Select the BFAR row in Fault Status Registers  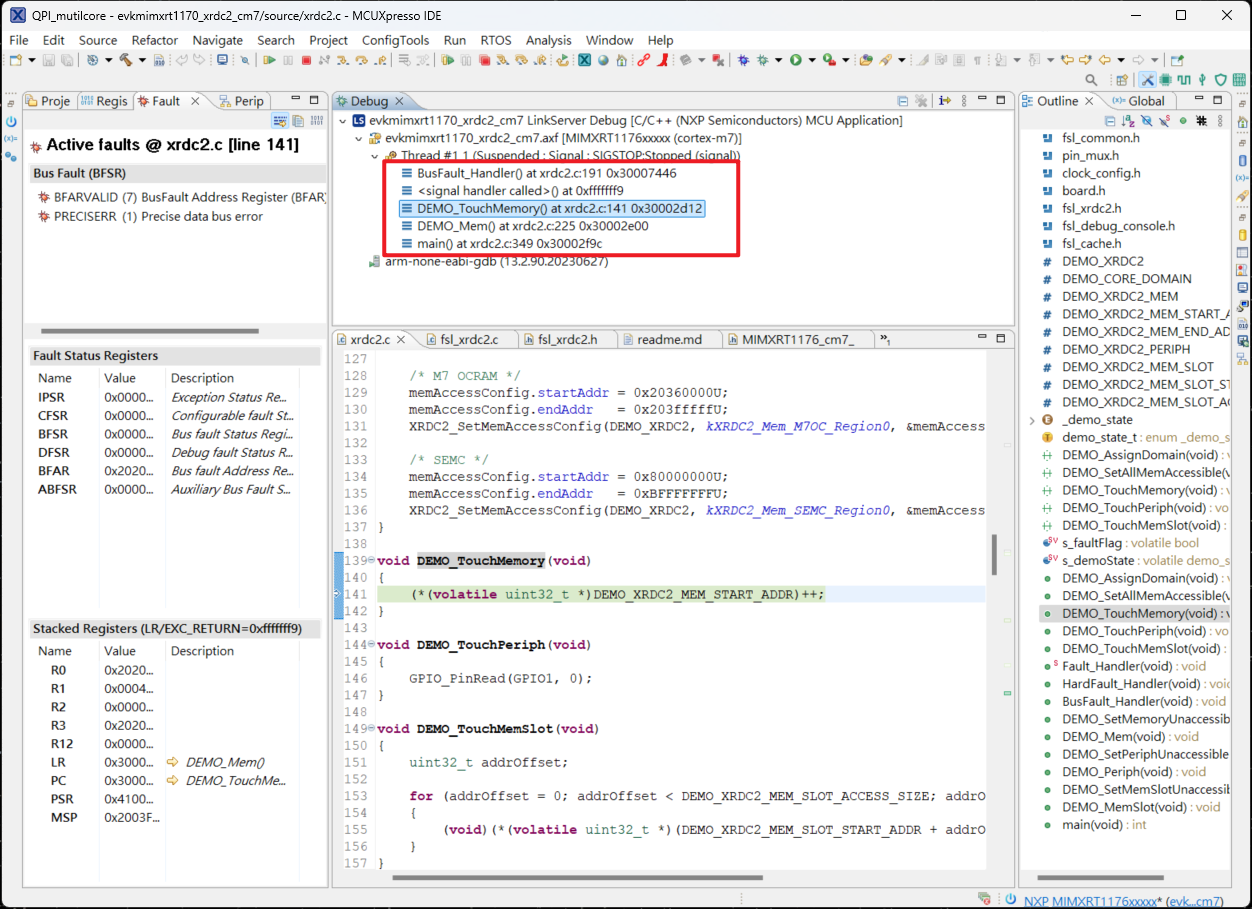coord(54,471)
